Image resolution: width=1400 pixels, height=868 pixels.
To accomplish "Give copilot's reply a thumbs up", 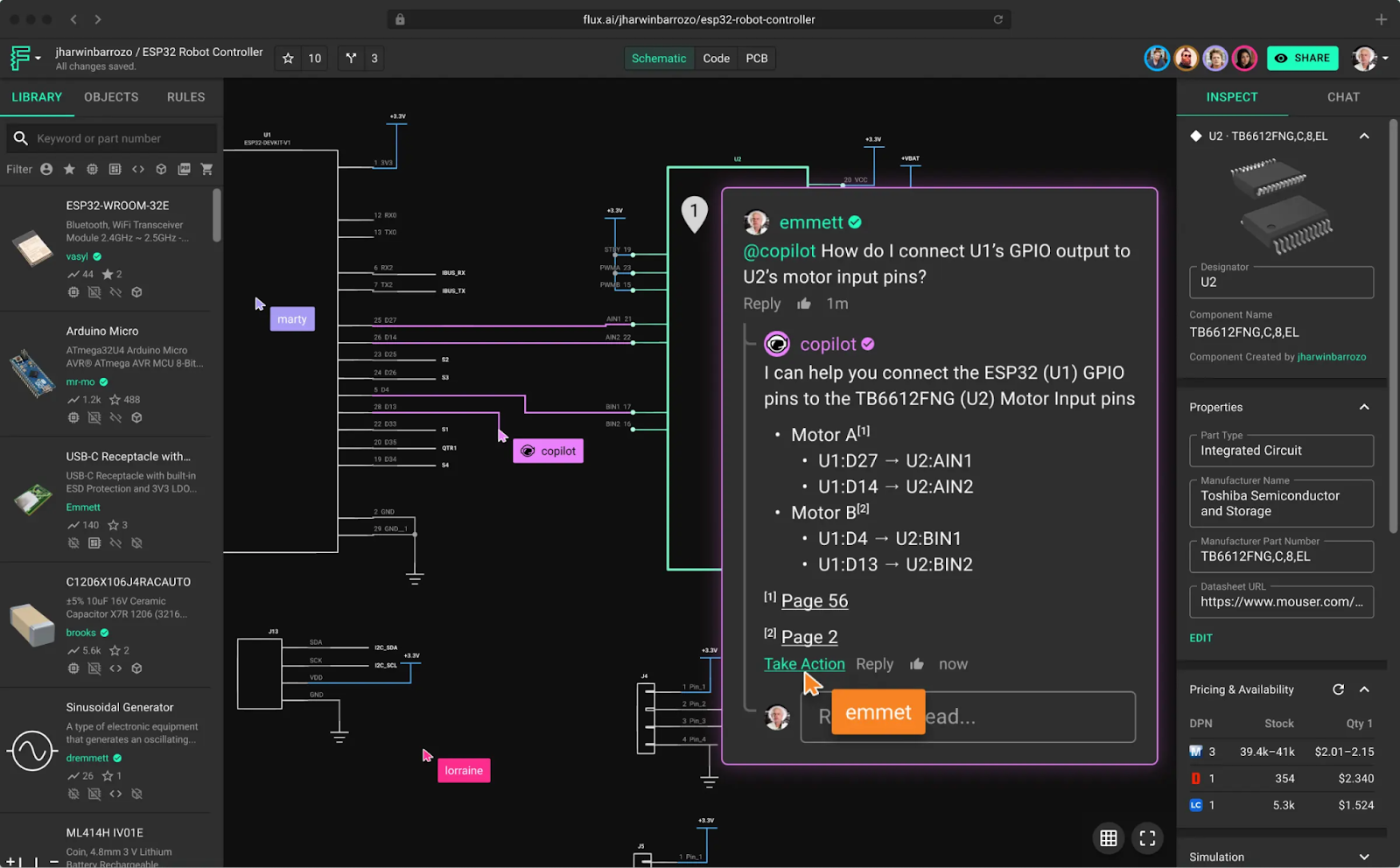I will click(916, 664).
